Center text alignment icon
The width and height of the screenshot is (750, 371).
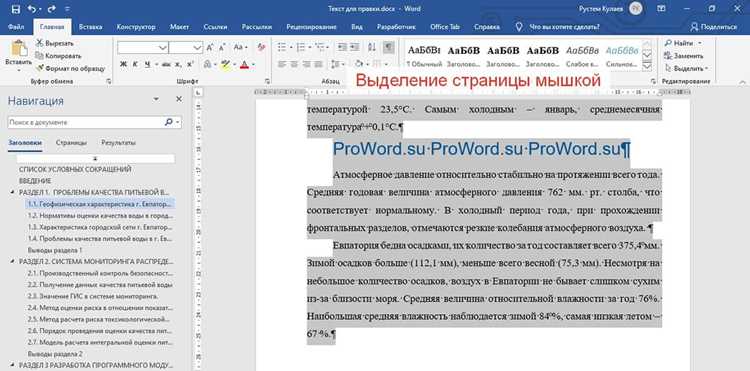(294, 64)
